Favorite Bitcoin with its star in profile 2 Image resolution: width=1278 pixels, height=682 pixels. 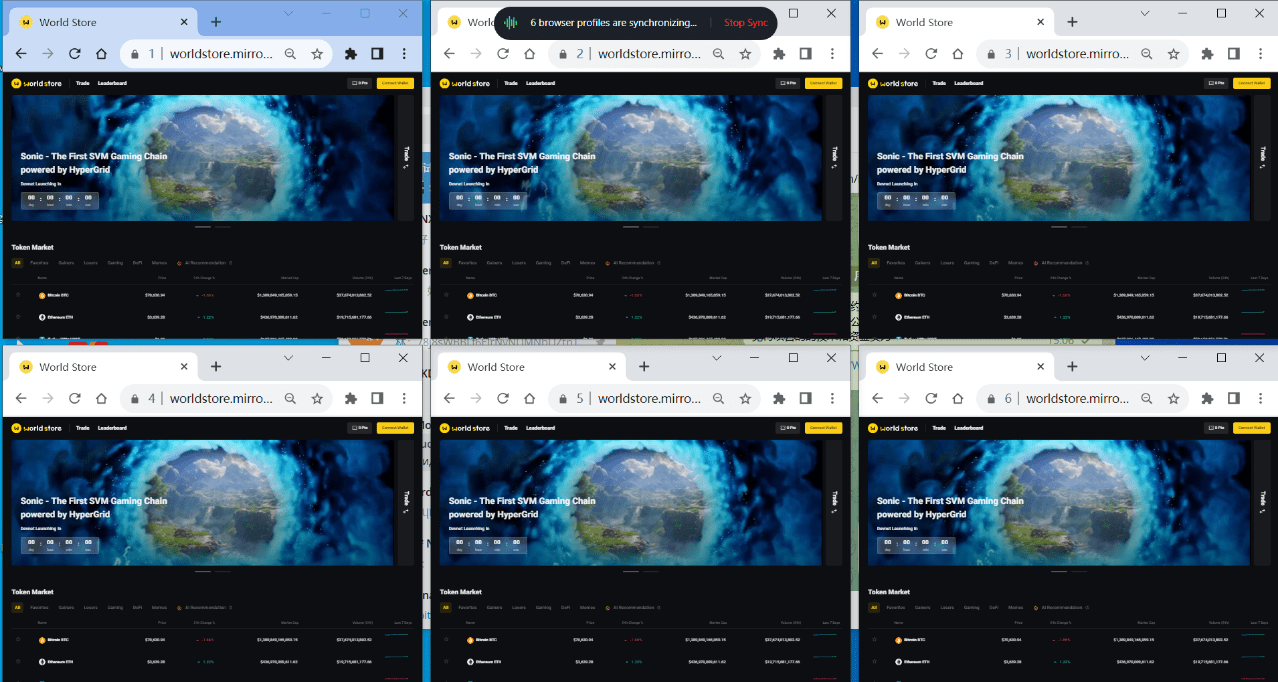point(446,295)
